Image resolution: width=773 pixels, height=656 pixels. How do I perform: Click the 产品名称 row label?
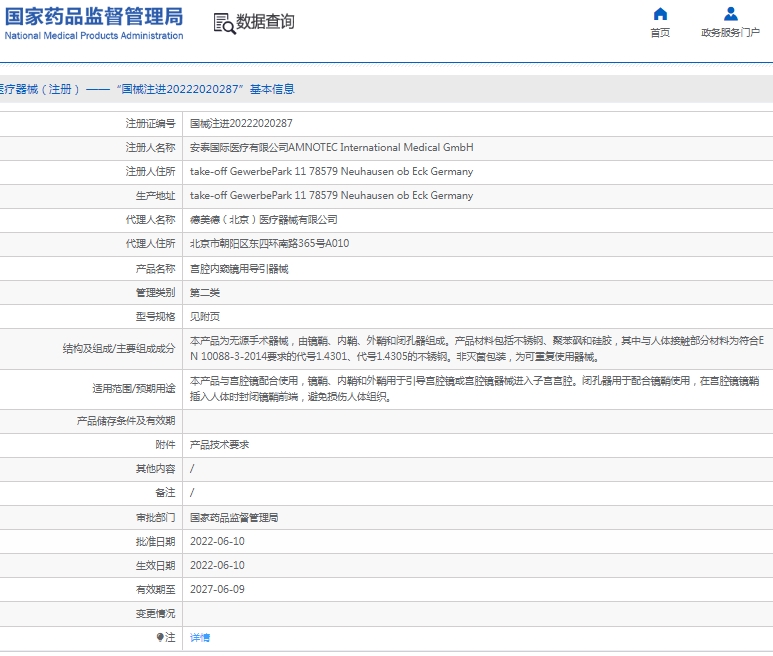155,269
